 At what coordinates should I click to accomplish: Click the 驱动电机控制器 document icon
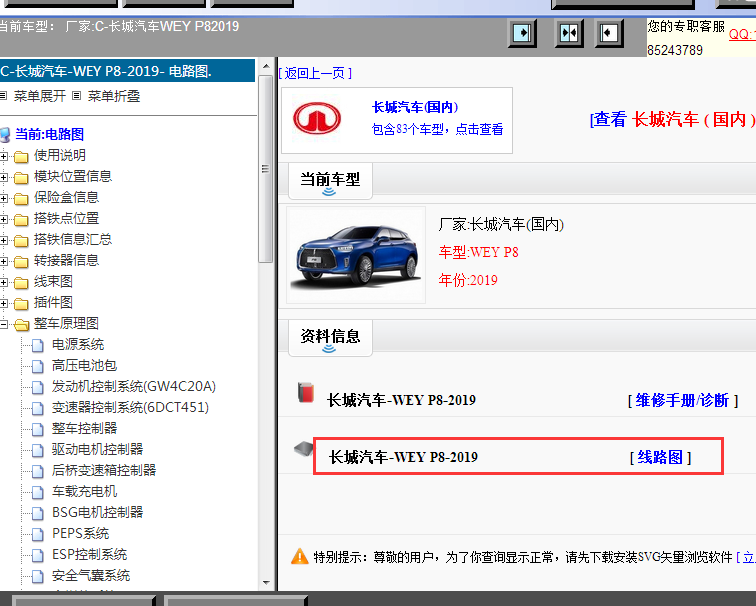coord(38,450)
